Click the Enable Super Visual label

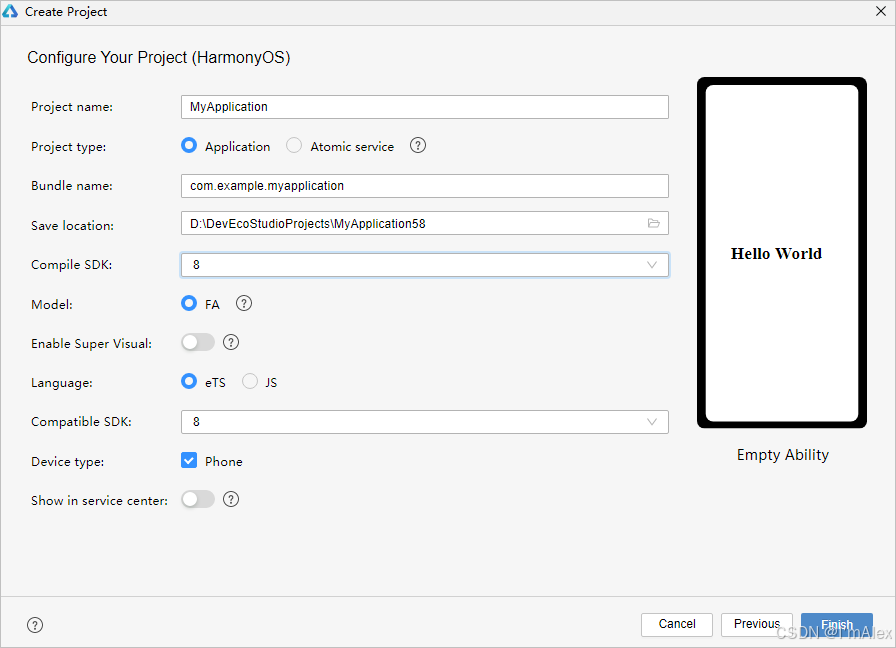point(91,343)
